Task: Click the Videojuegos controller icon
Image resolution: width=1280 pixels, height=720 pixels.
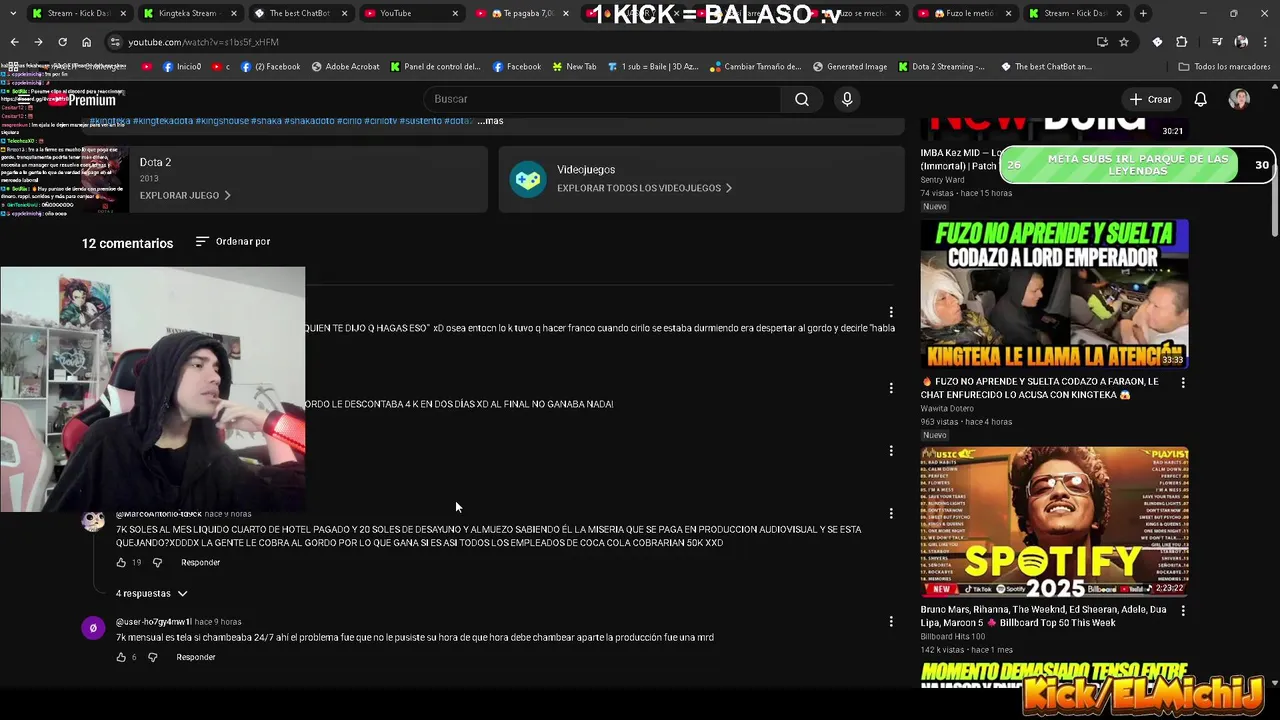Action: (x=527, y=179)
